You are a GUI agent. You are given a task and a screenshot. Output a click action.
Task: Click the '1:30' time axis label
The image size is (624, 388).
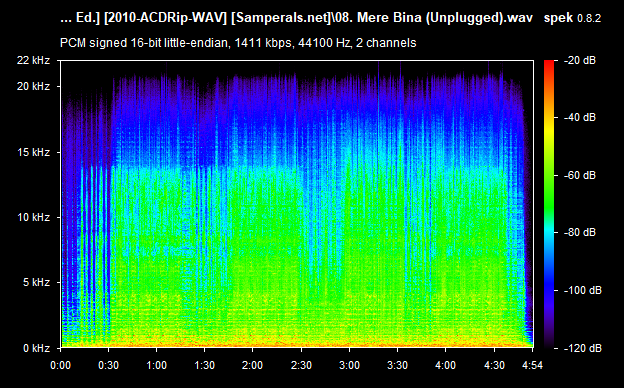point(205,365)
